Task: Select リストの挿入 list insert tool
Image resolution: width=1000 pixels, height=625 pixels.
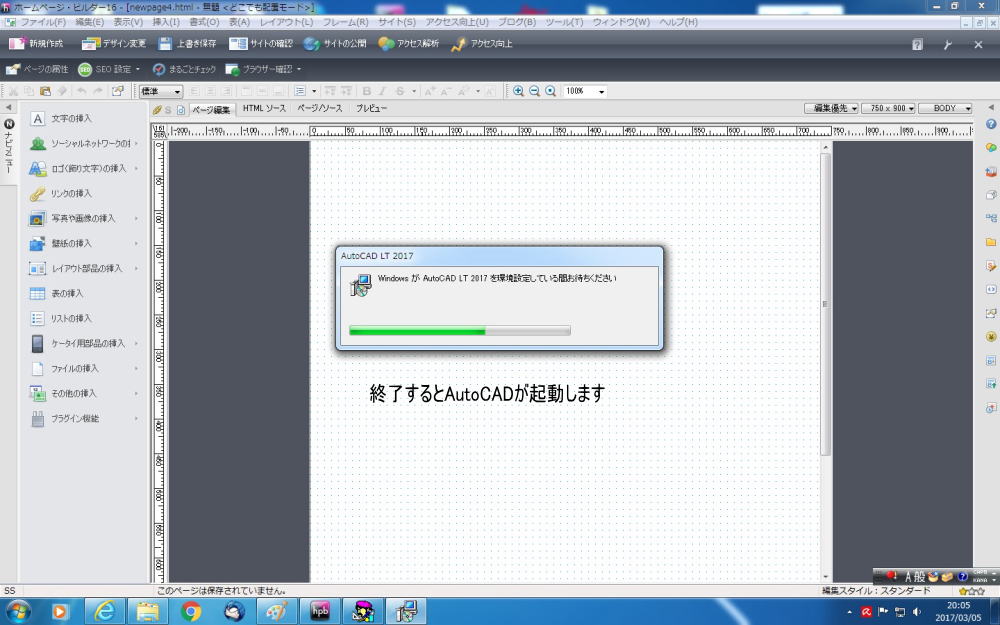Action: tap(61, 318)
